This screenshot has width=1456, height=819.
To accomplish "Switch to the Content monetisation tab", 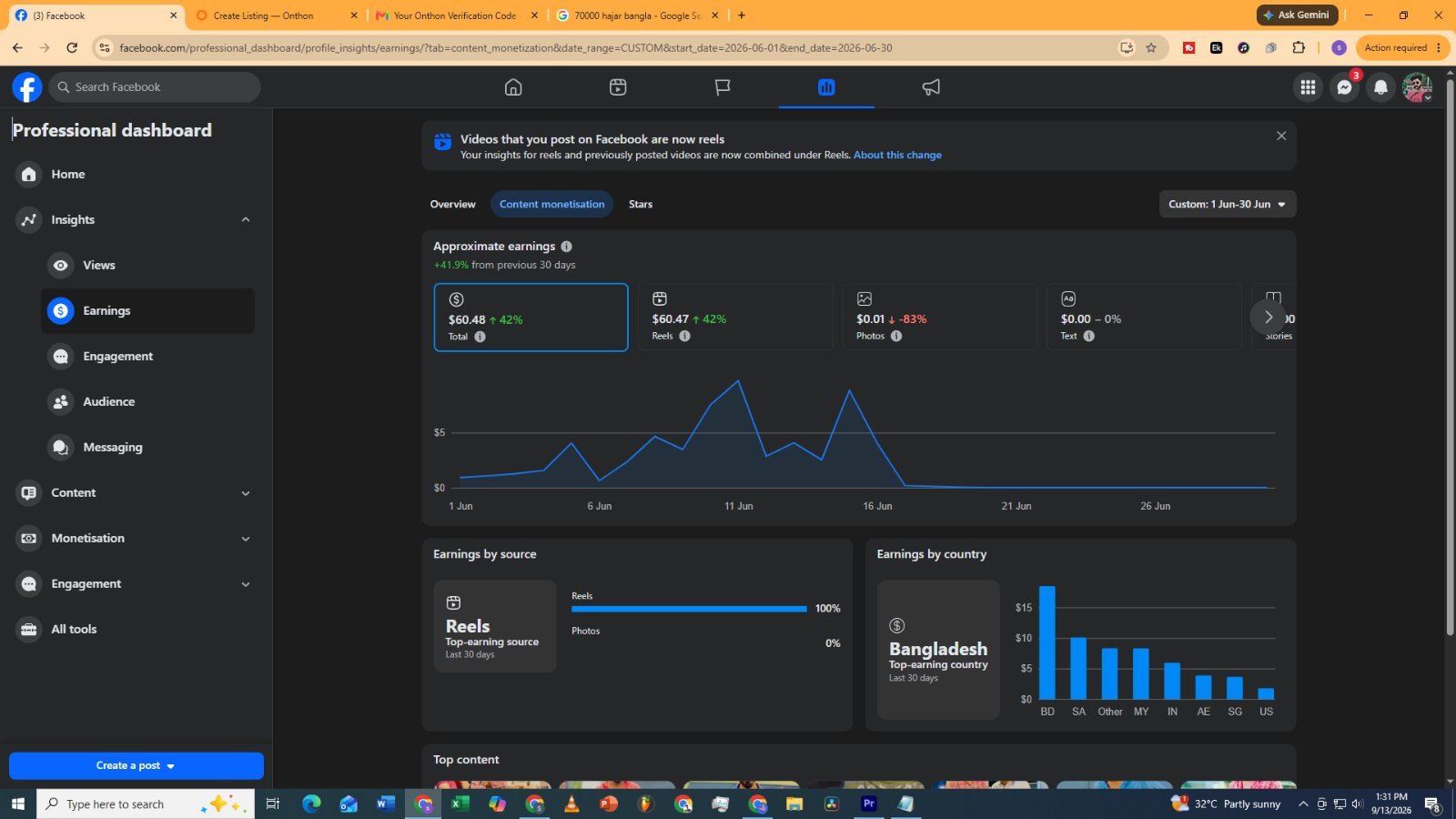I will [551, 204].
